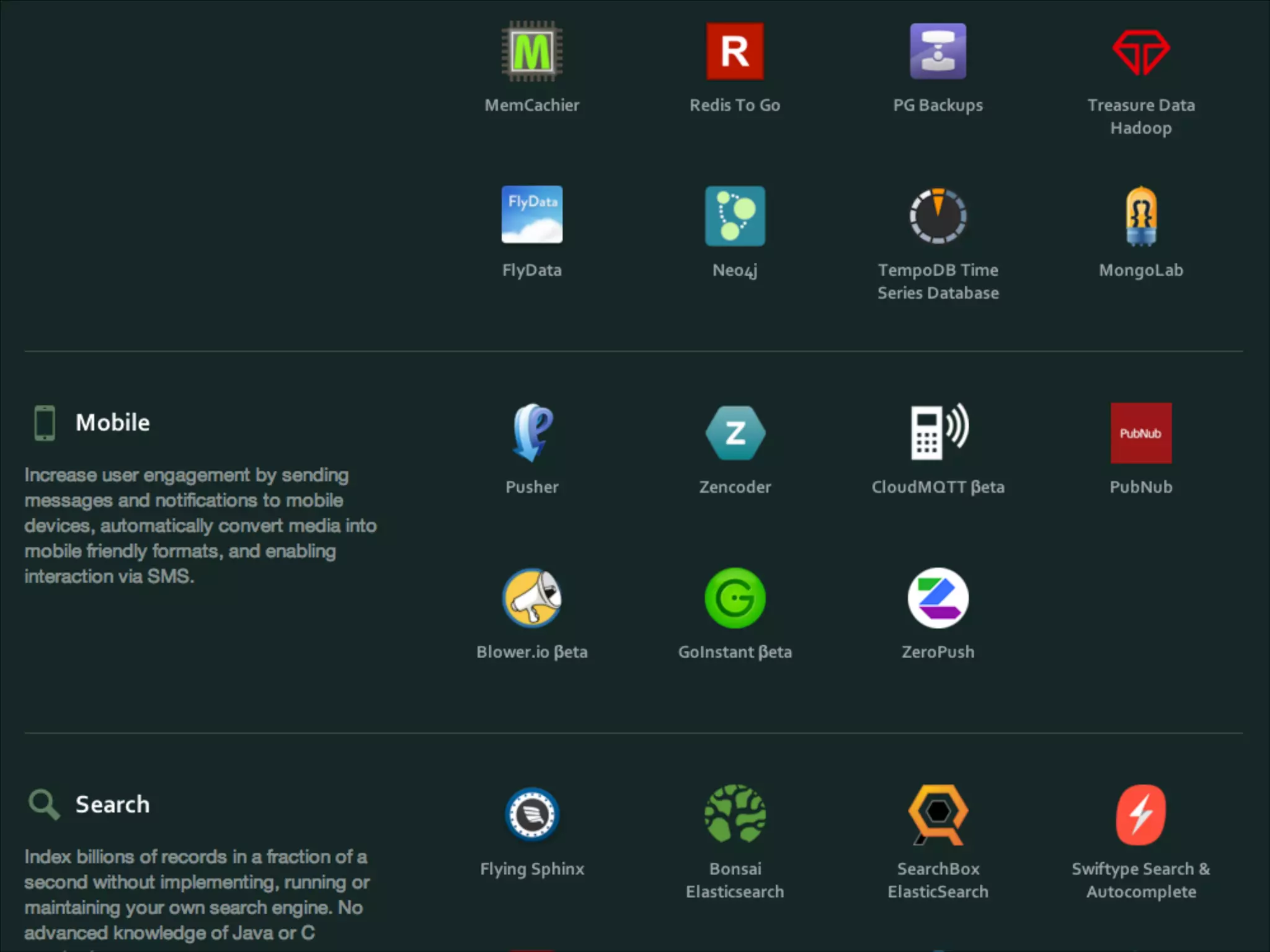
Task: Open the Pusher add-on icon
Action: pyautogui.click(x=531, y=433)
